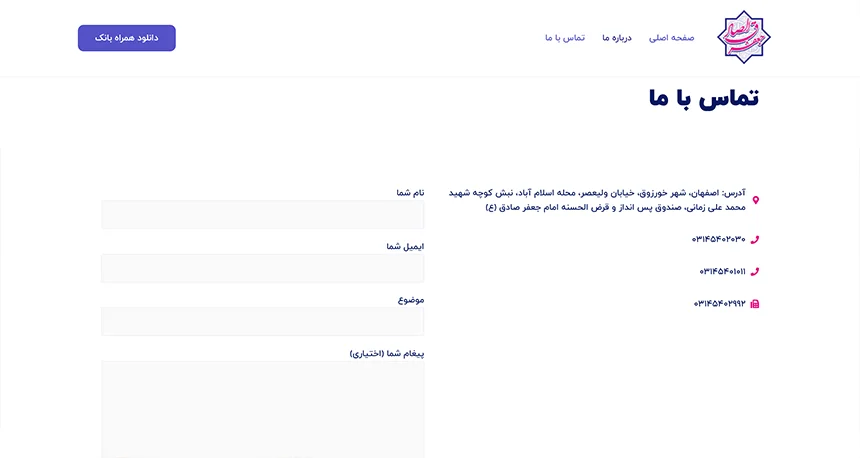Click the phone number 03145401011

pyautogui.click(x=722, y=271)
